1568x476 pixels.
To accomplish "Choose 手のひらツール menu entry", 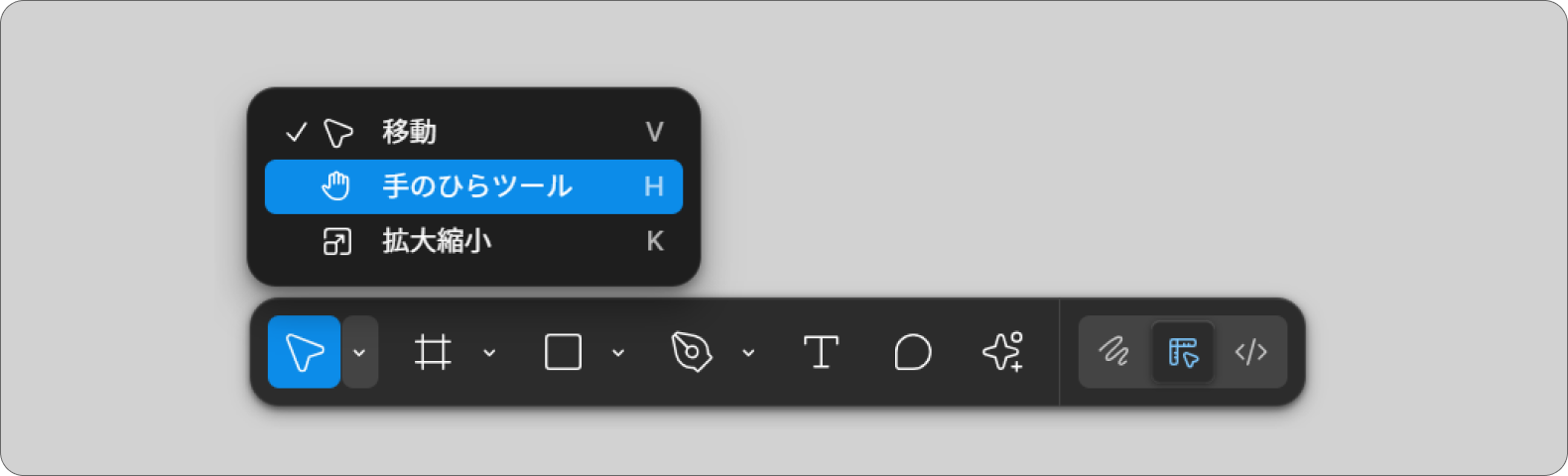I will pyautogui.click(x=473, y=186).
